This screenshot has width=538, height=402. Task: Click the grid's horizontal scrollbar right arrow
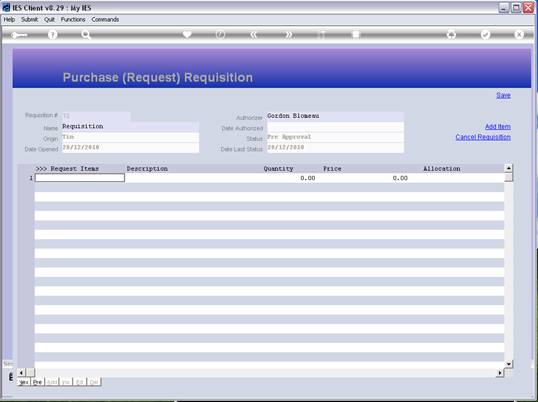(x=500, y=373)
